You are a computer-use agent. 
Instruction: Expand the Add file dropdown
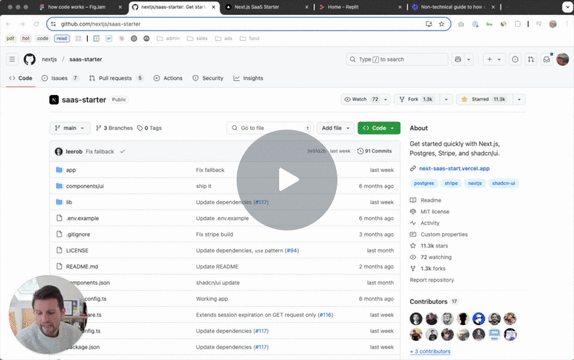click(336, 128)
